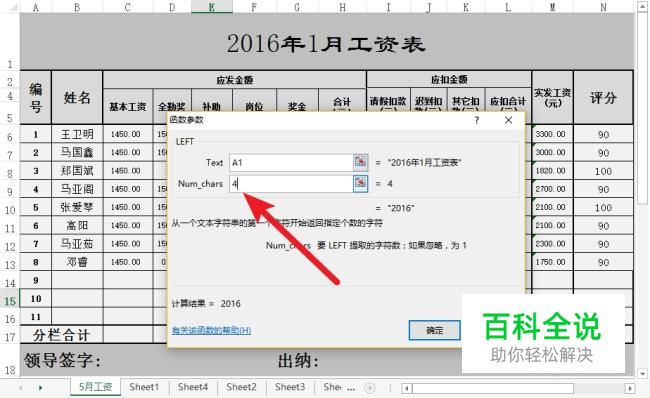650x398 pixels.
Task: Click the 出纳 cell
Action: pyautogui.click(x=298, y=361)
